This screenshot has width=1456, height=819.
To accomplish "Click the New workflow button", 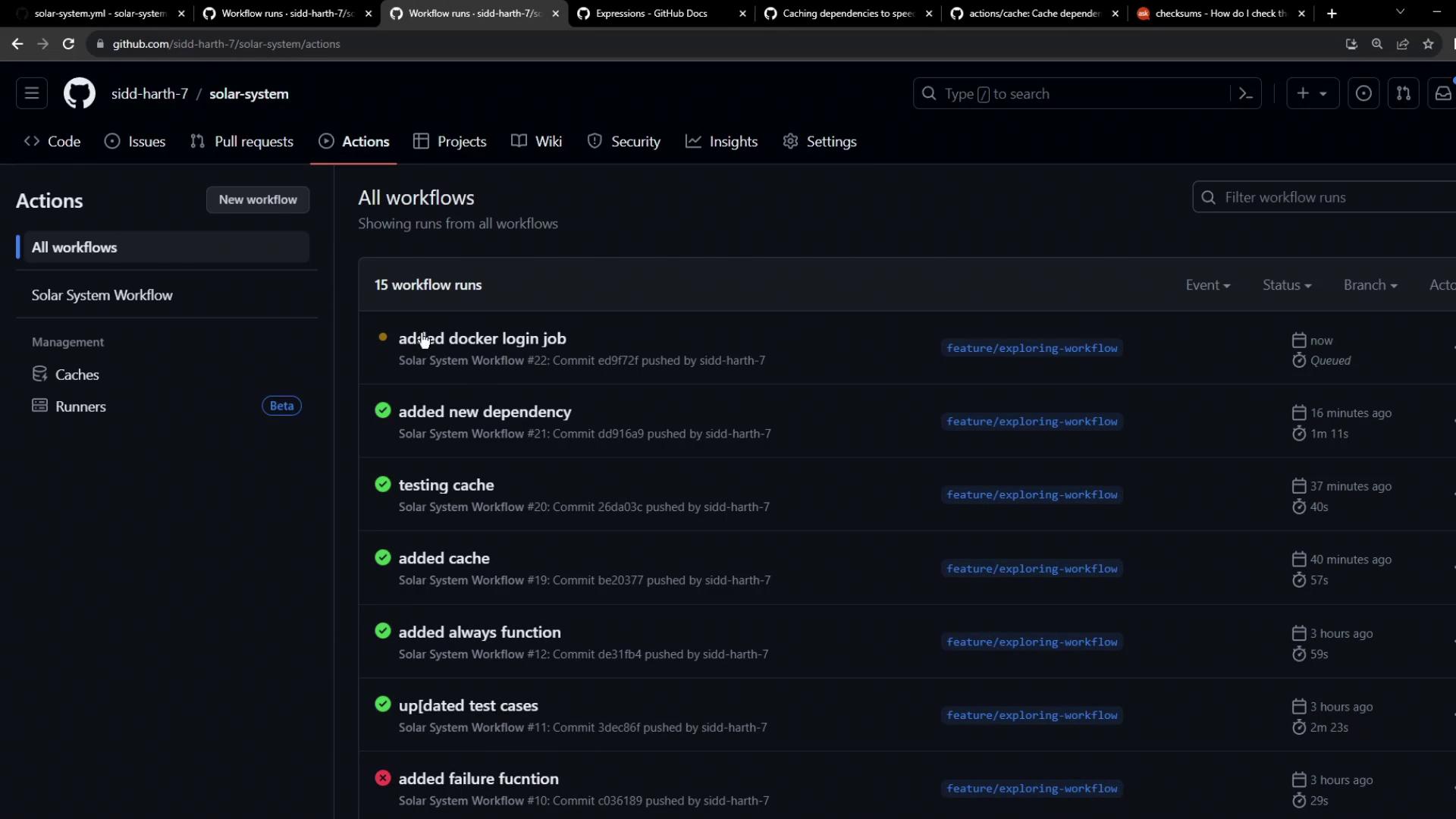I will 258,200.
